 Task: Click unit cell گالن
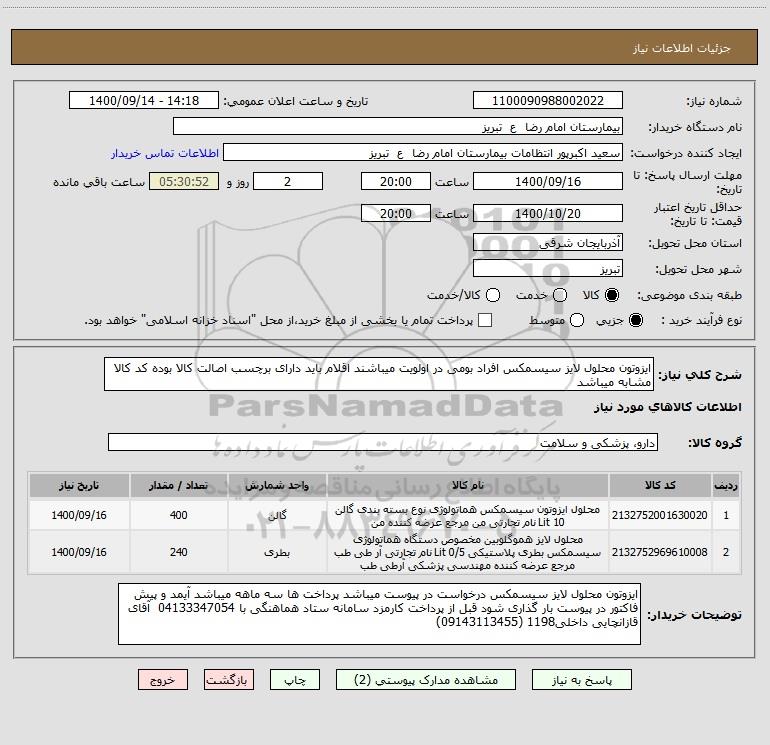pyautogui.click(x=277, y=515)
